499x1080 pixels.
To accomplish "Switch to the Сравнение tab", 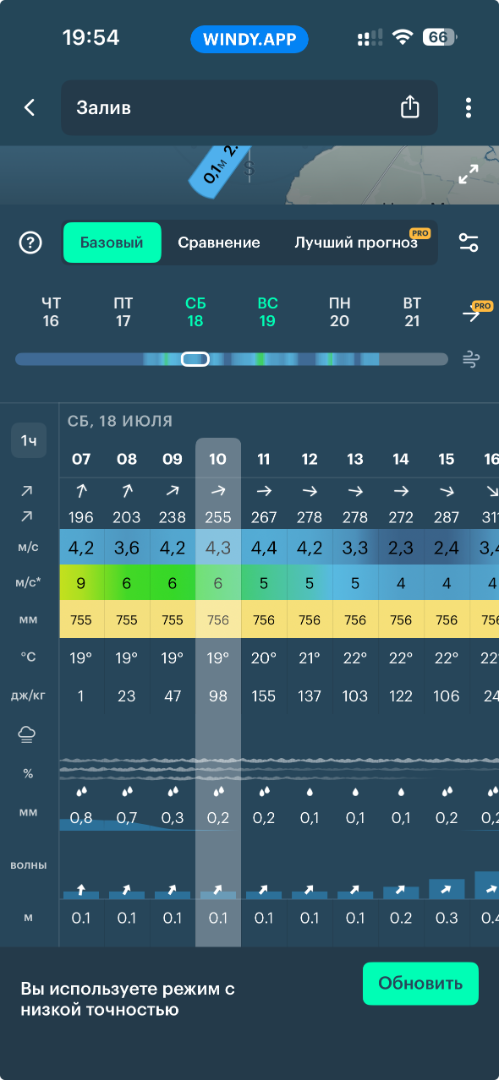I will [218, 242].
